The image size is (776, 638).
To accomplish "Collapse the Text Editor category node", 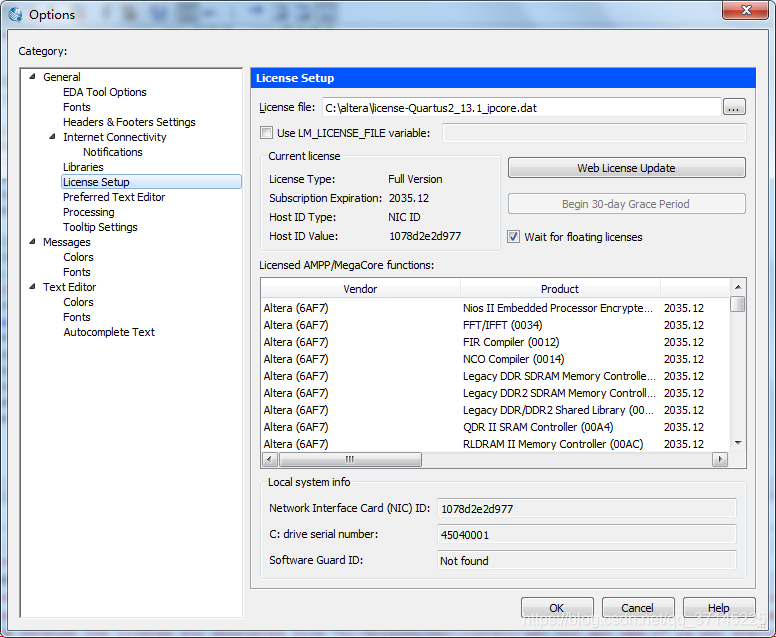I will coord(33,286).
